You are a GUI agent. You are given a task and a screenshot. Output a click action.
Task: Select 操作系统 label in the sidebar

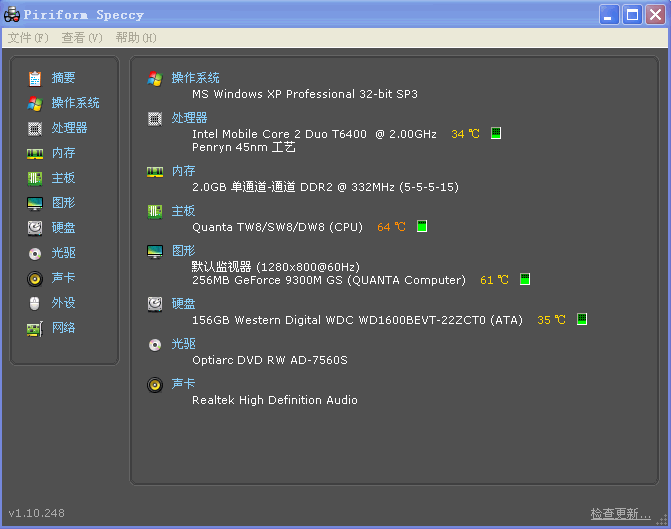pos(75,103)
